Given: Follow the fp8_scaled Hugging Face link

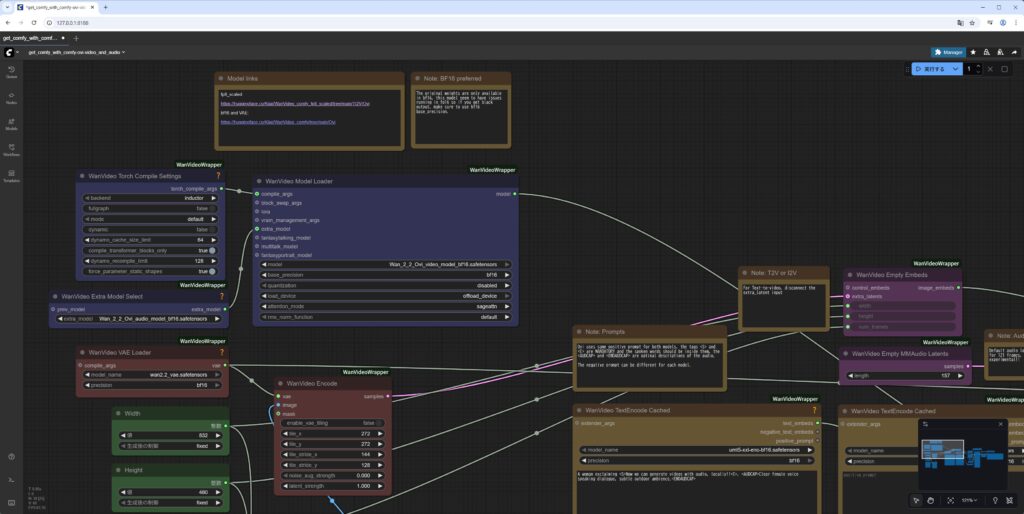Looking at the screenshot, I should [x=295, y=104].
